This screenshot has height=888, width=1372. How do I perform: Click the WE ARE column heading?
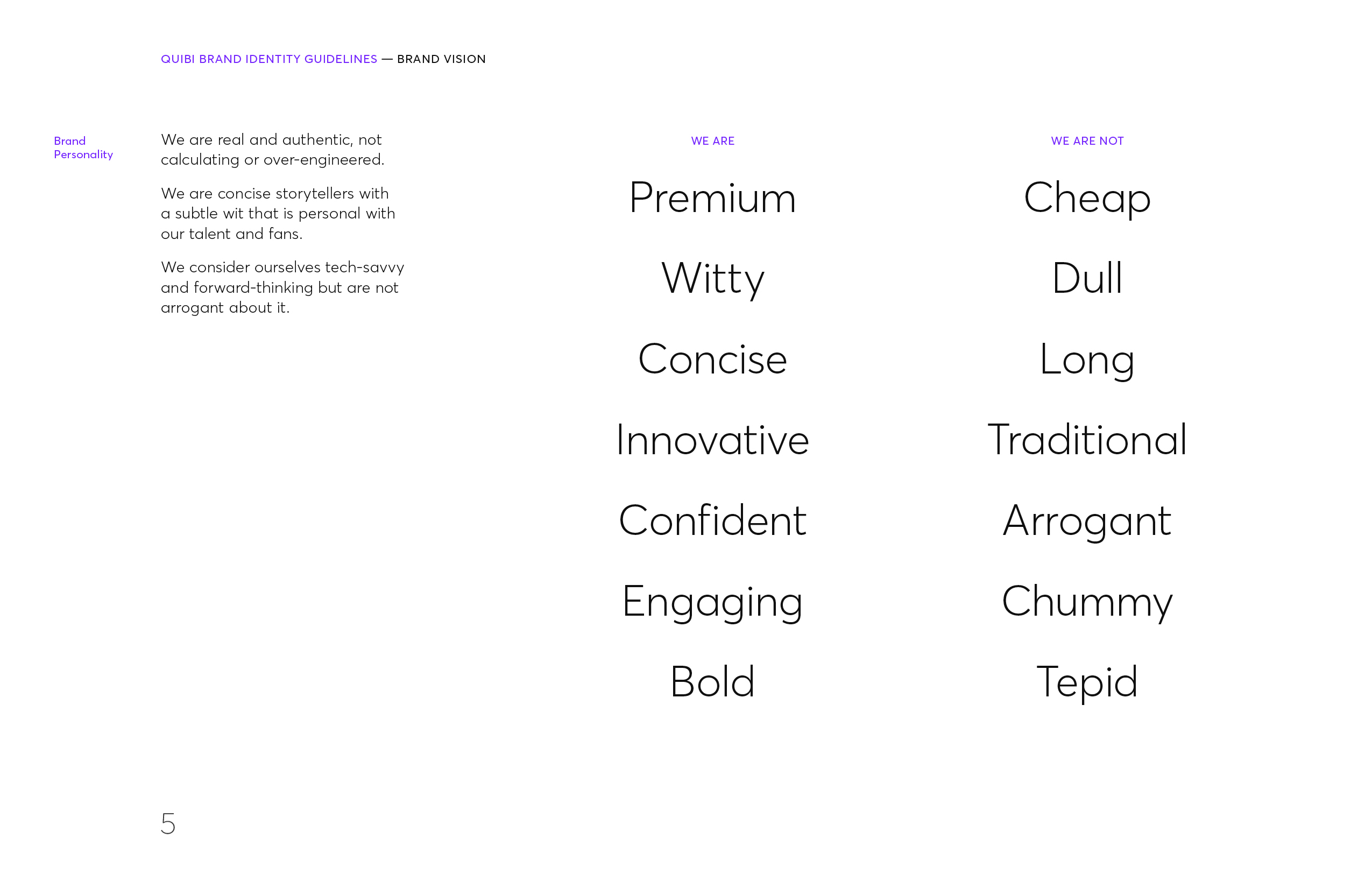click(x=712, y=140)
